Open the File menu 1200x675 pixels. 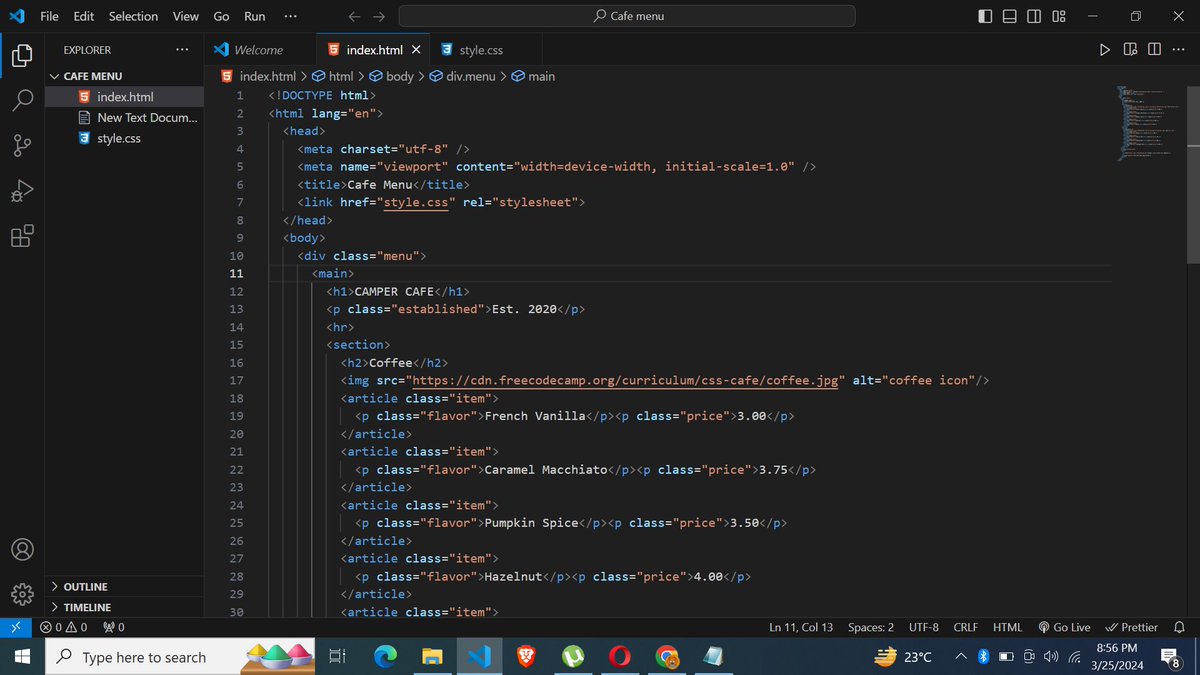tap(49, 16)
